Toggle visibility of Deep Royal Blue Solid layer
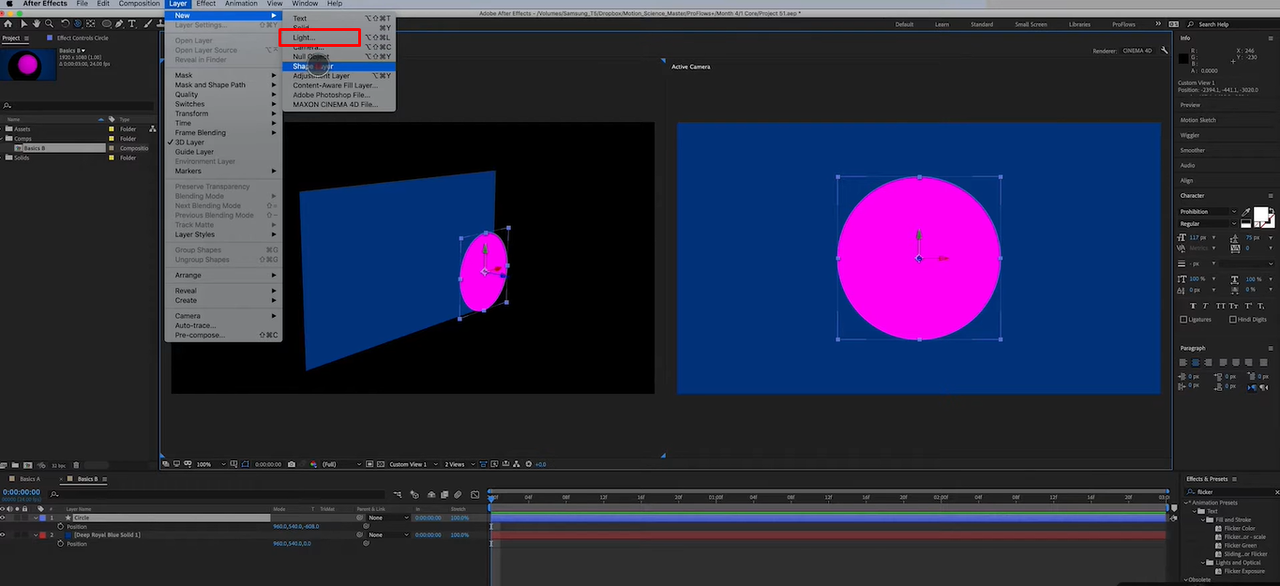 3,535
